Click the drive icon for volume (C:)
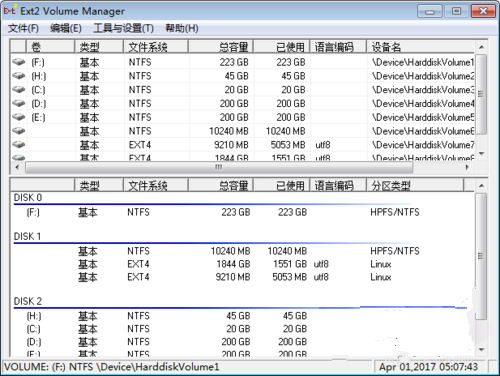 coord(19,90)
